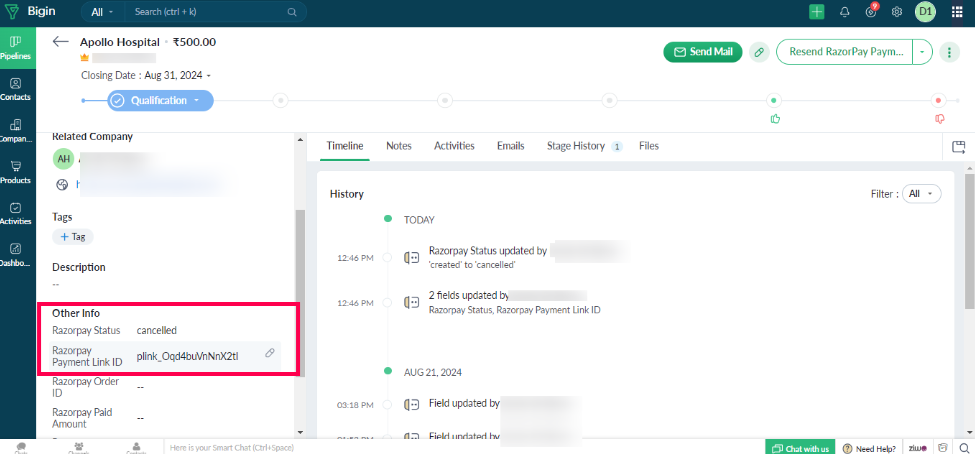Click the pencil edit icon for Payment Link ID
The width and height of the screenshot is (975, 454).
pos(270,353)
